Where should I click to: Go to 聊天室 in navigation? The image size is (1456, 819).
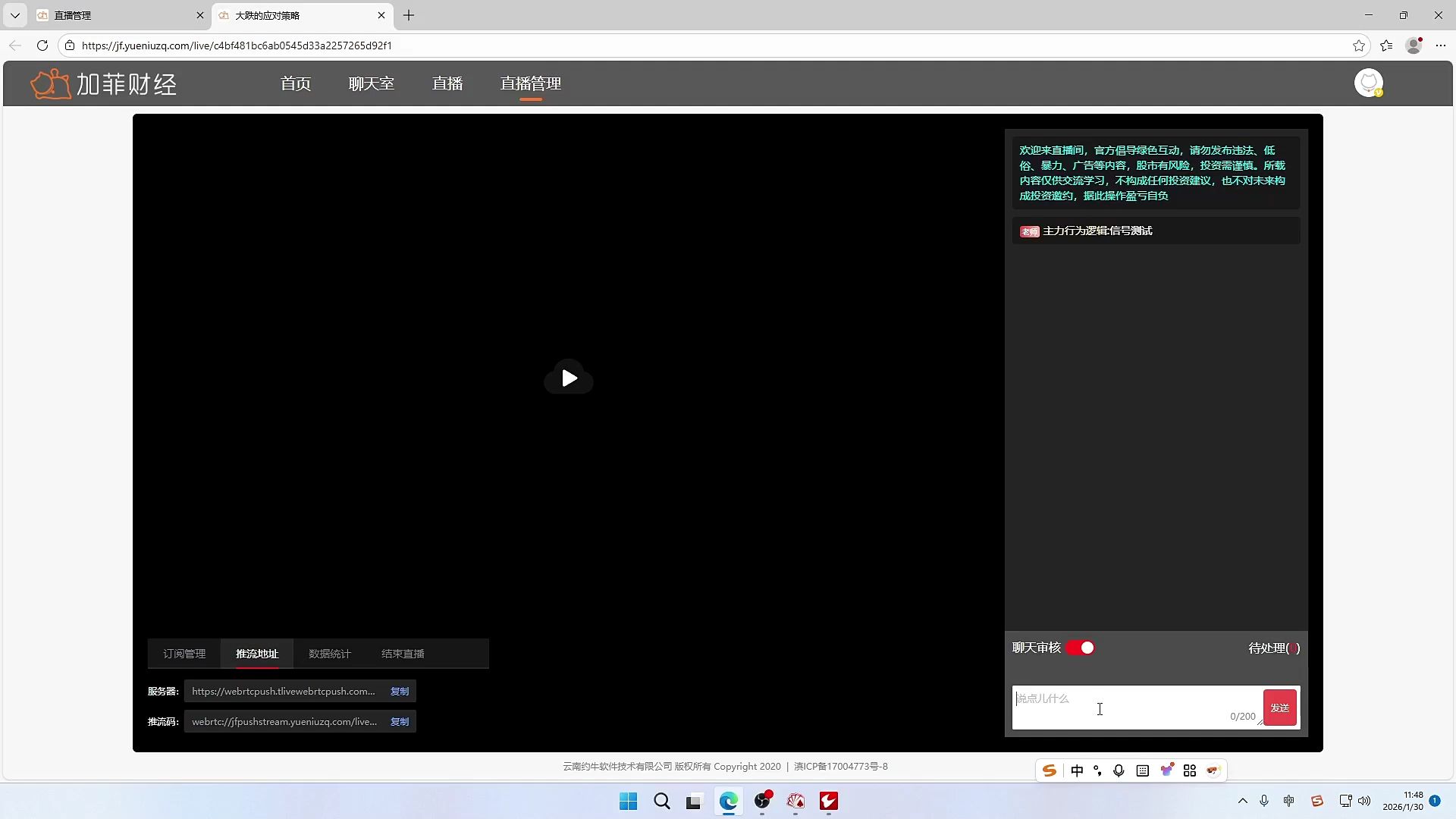pos(371,83)
